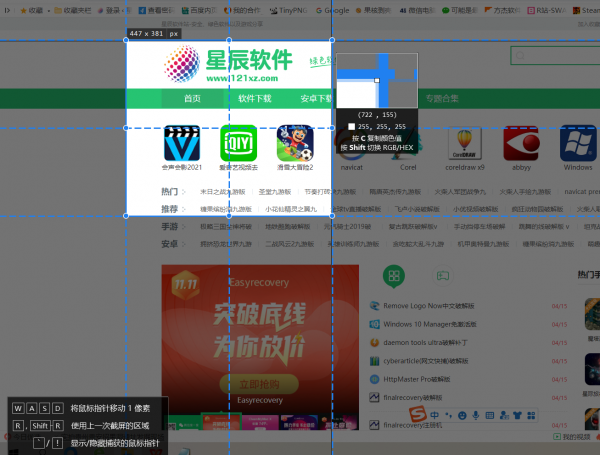Click the 机甲奥特曼九游版 android link
Screen dimensions: 600x455
click(x=483, y=244)
